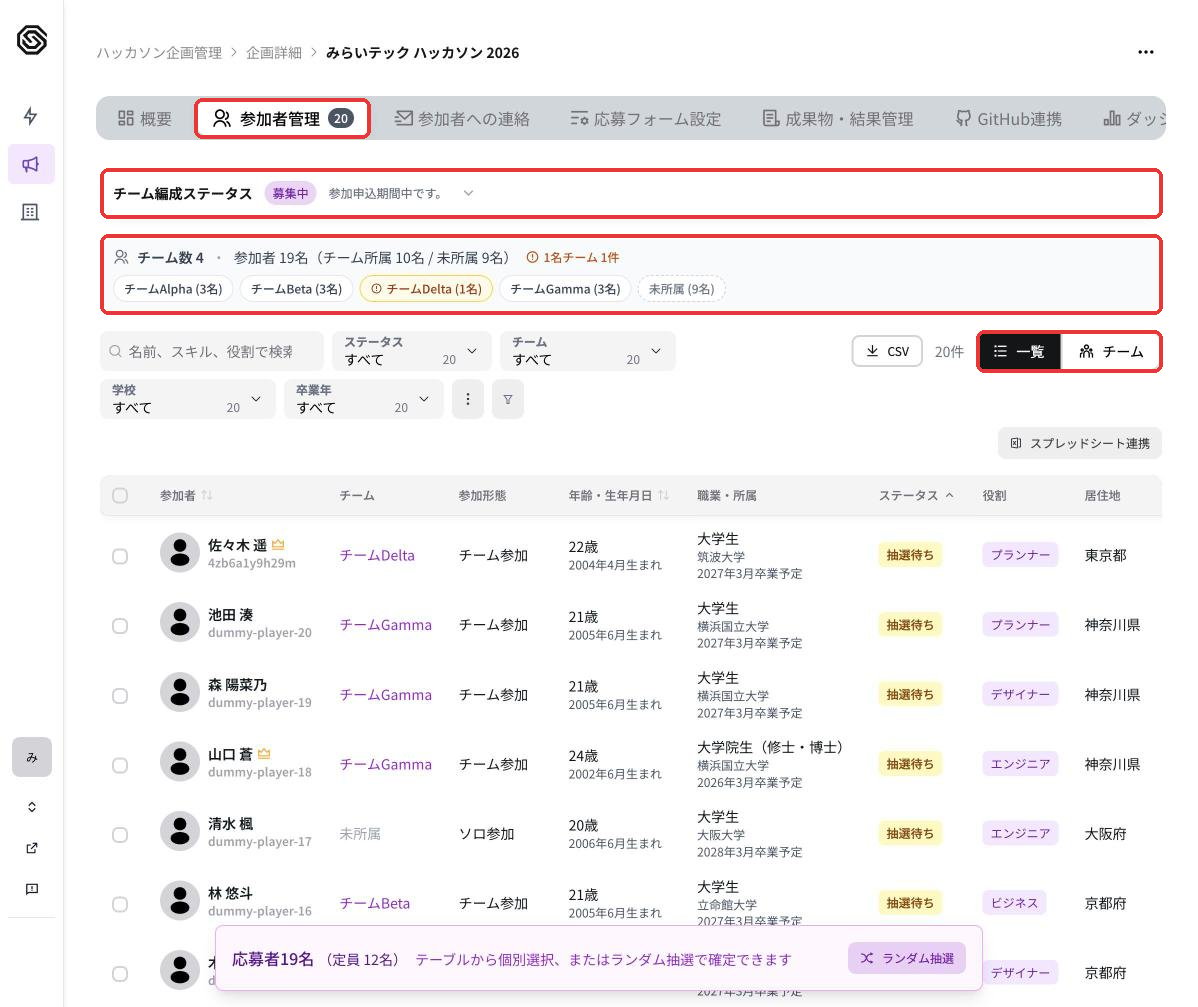Screen dimensions: 1198x1007
Task: Open the 卒業年 filter dropdown
Action: [x=364, y=399]
